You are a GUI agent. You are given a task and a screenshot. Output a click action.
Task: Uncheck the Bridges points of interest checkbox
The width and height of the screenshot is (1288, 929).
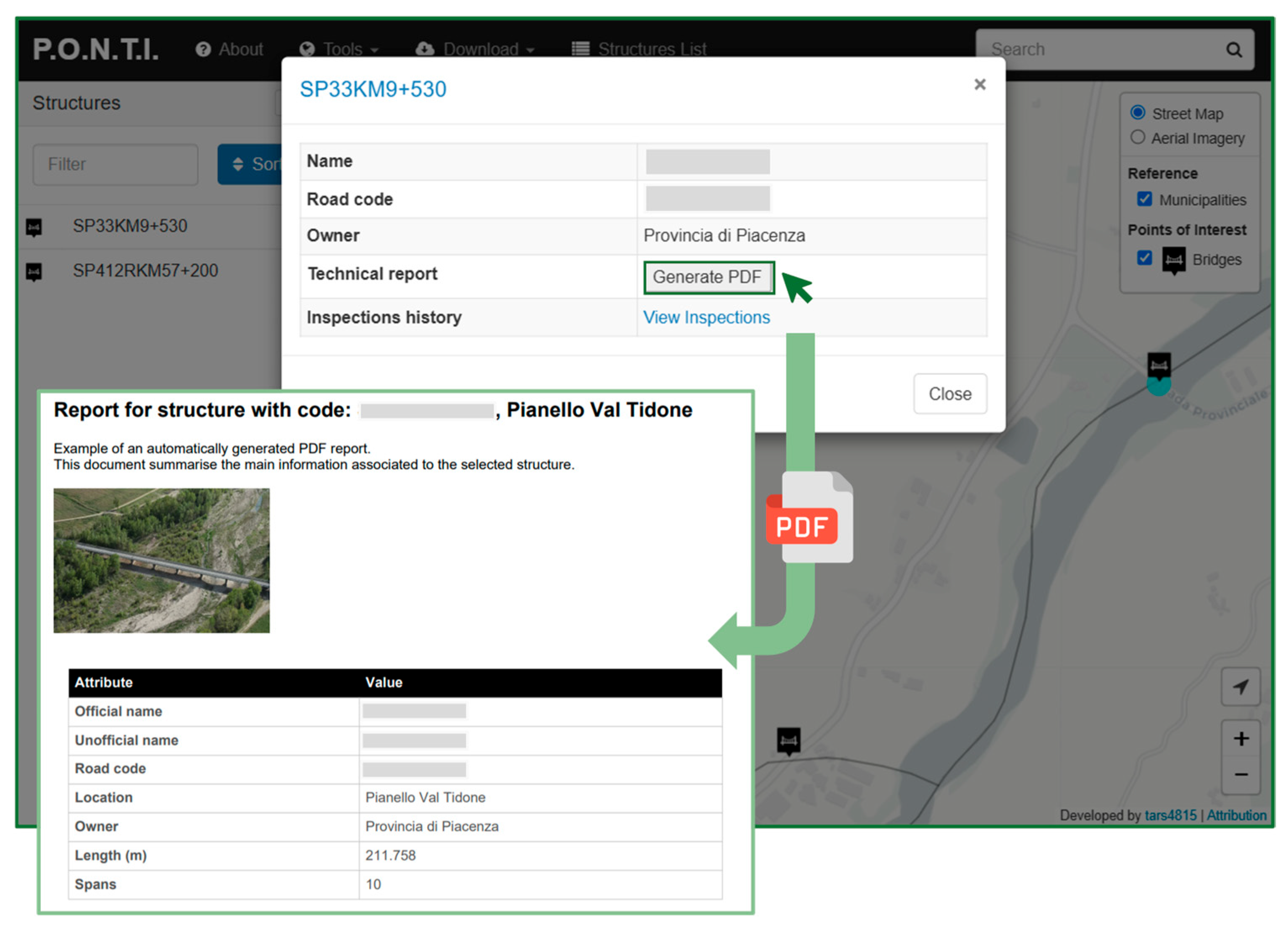tap(1144, 258)
